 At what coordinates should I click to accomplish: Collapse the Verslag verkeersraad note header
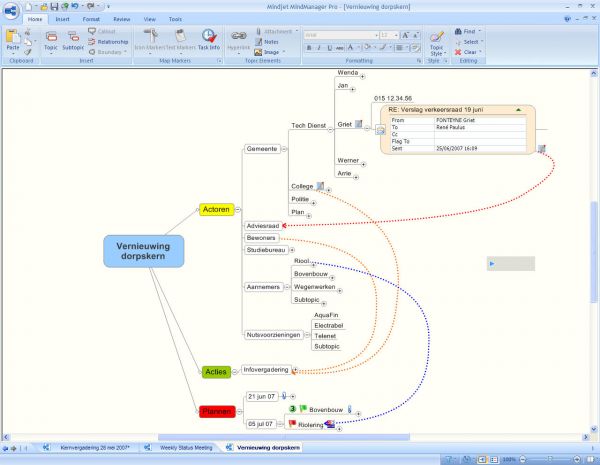518,110
